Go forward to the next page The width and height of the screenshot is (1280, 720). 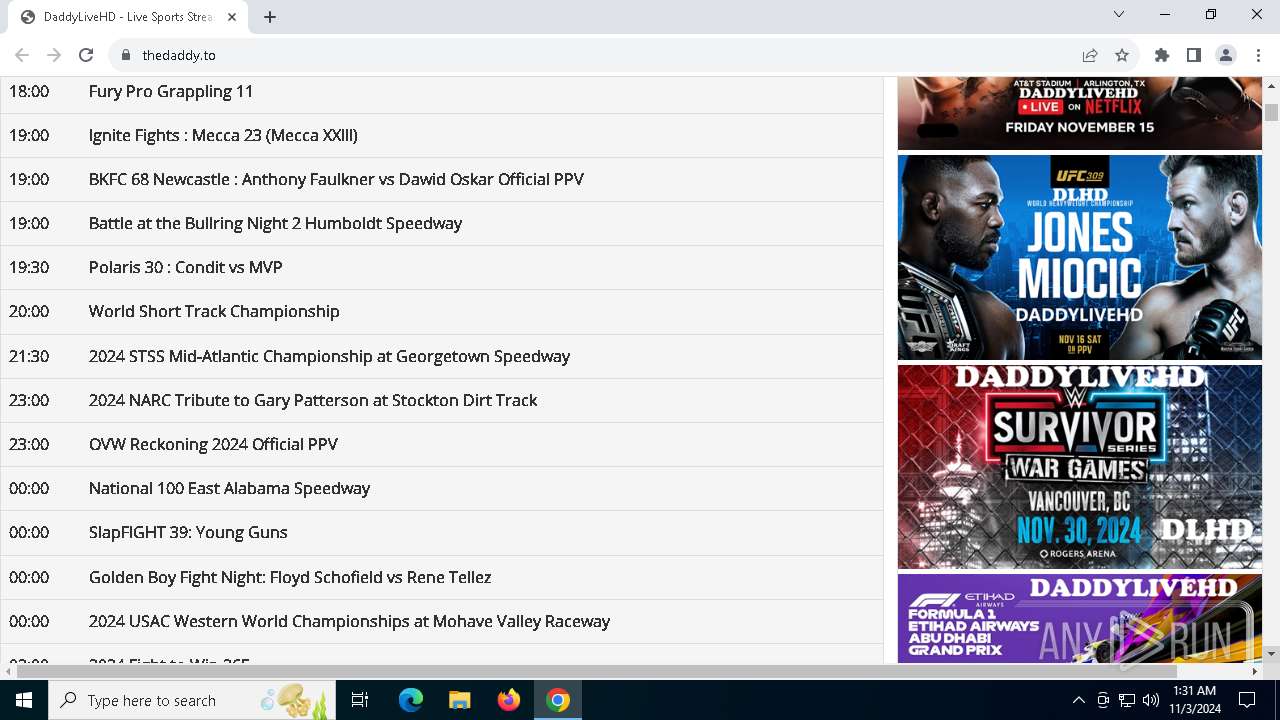(x=54, y=55)
